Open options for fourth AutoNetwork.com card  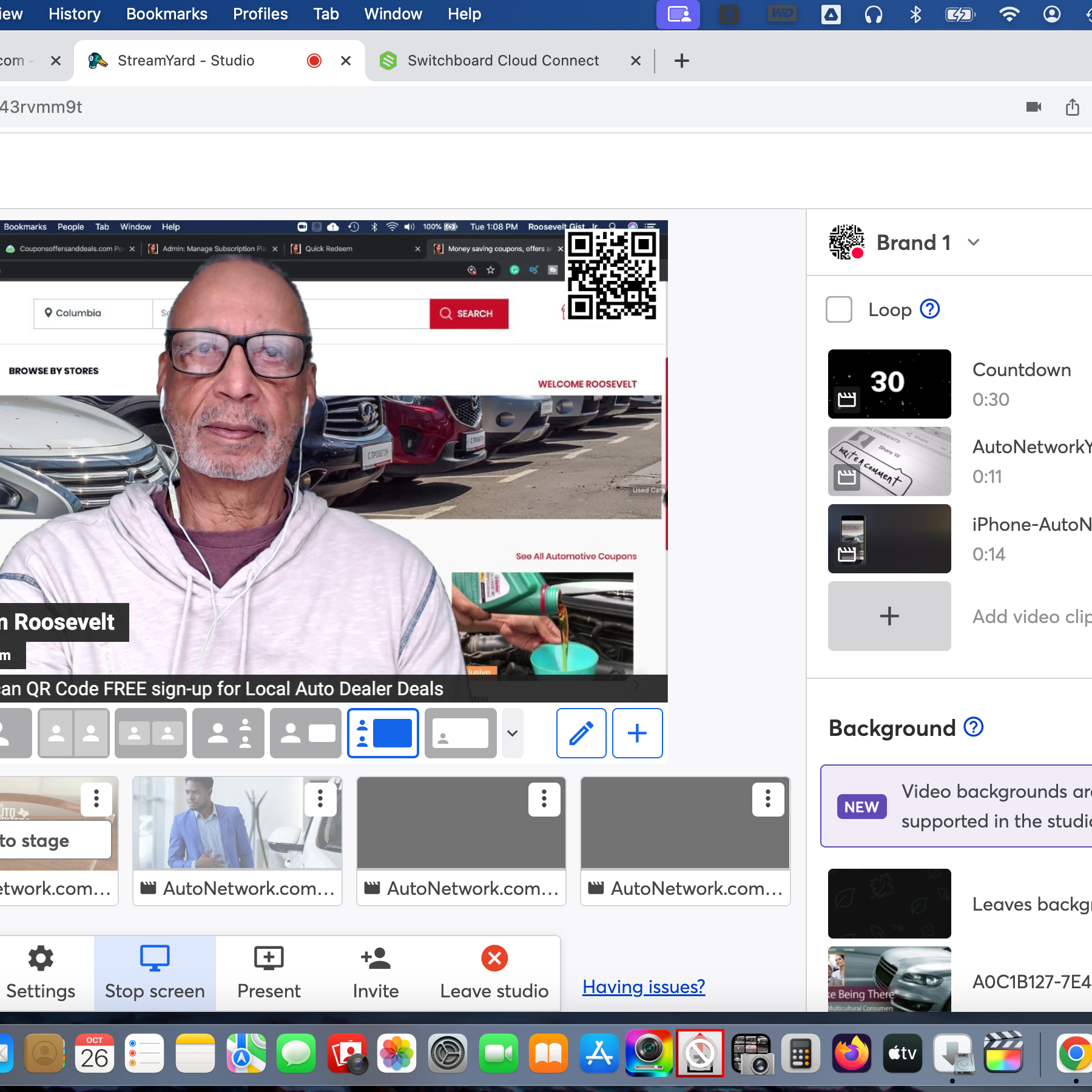coord(768,799)
